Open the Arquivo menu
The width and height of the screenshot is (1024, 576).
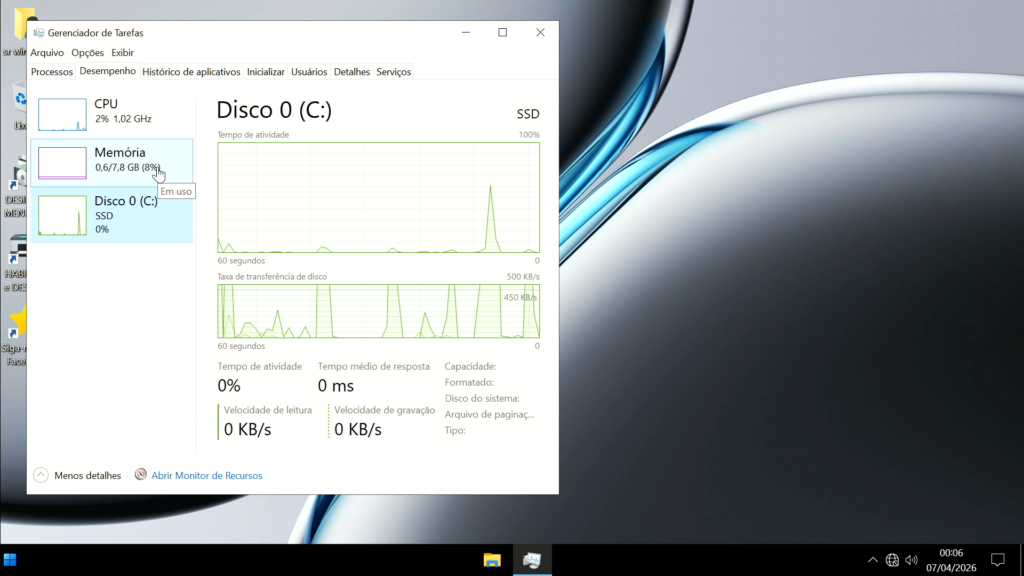pos(47,53)
